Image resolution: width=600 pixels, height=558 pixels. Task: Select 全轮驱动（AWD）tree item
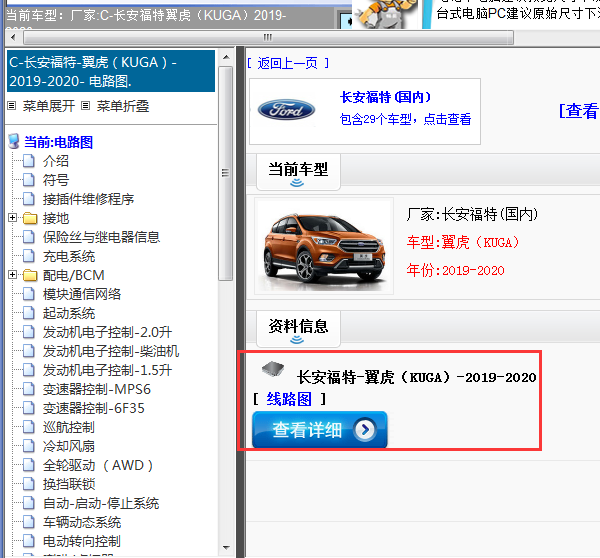click(x=98, y=465)
